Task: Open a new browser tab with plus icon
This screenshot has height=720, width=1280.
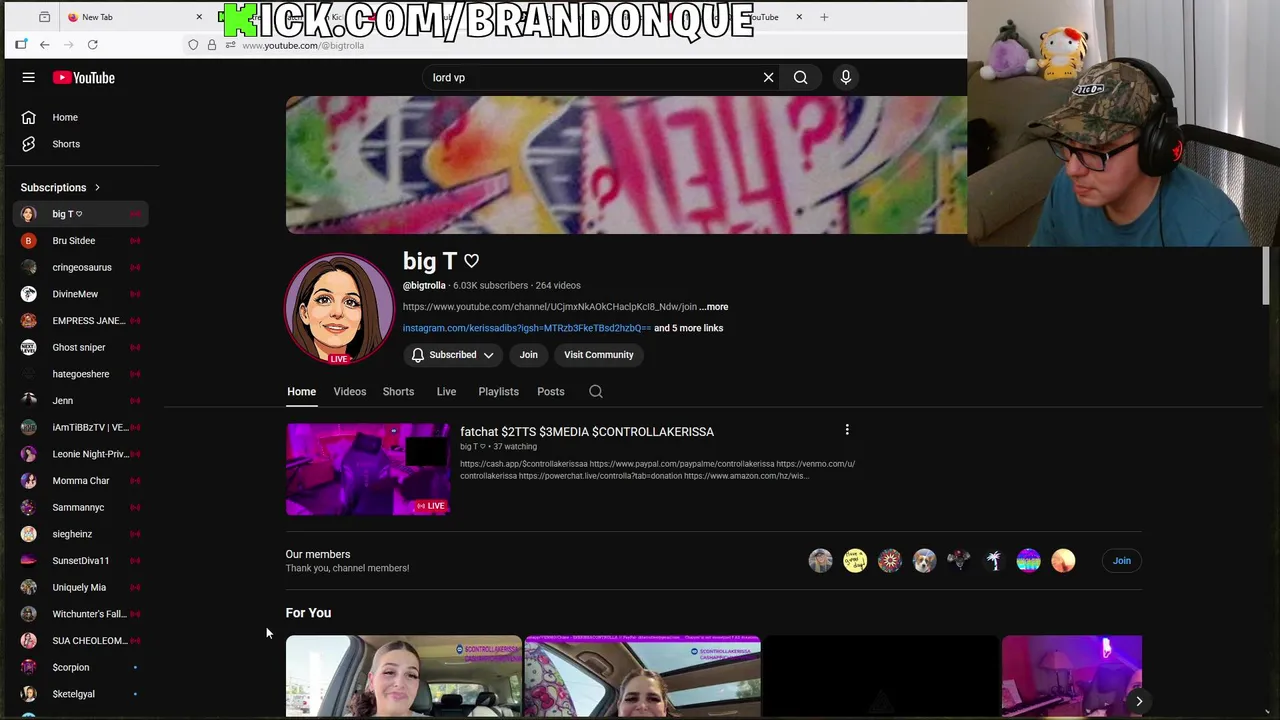Action: [824, 17]
